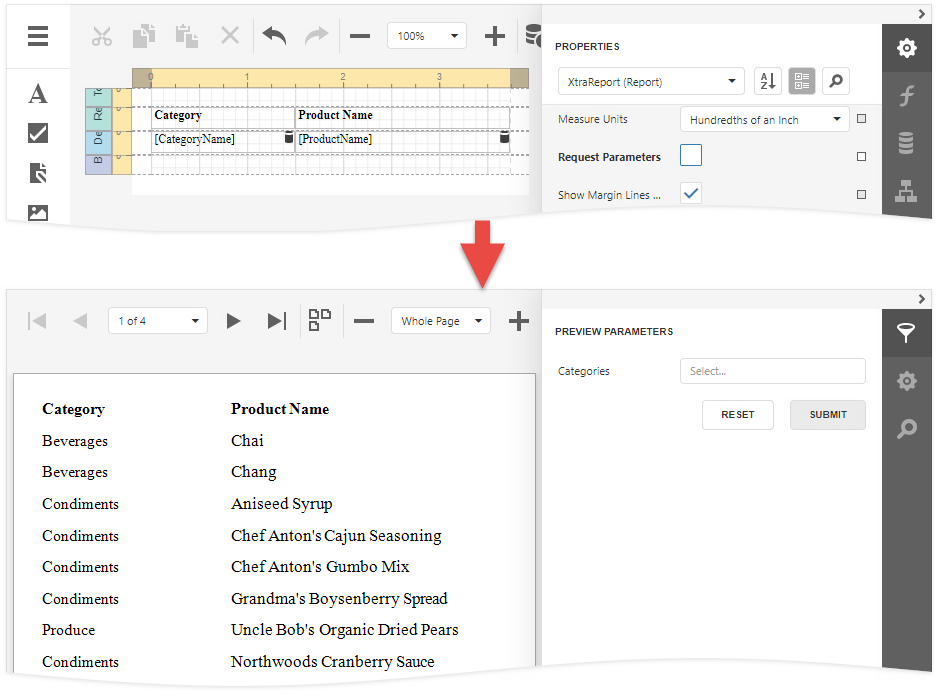
Task: Open the search panel in the preview sidebar
Action: (906, 428)
